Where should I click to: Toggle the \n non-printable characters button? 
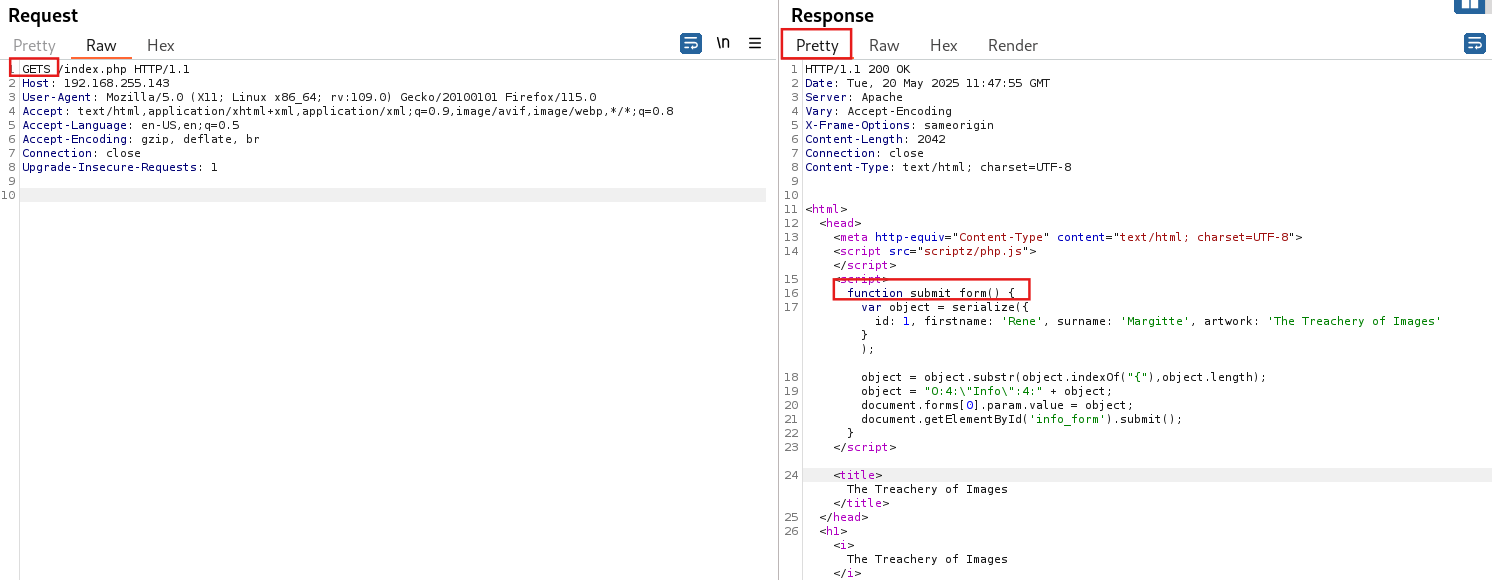point(723,43)
